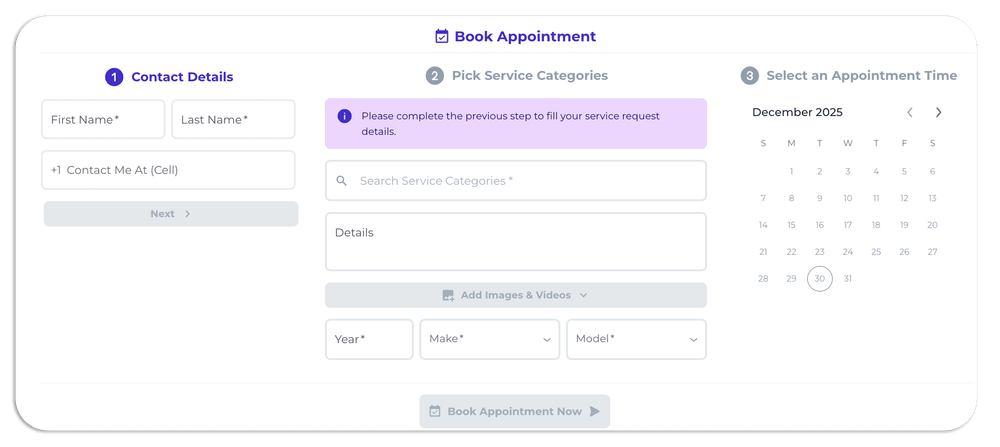The width and height of the screenshot is (1000, 447).
Task: Expand the Add Images & Videos chevron
Action: [x=583, y=296]
